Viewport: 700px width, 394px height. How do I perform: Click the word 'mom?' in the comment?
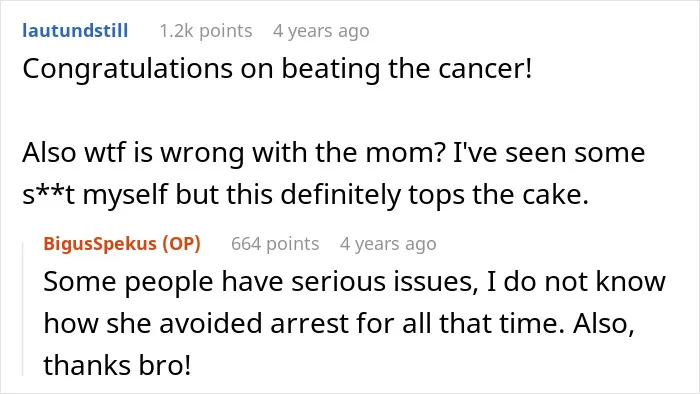[x=405, y=153]
